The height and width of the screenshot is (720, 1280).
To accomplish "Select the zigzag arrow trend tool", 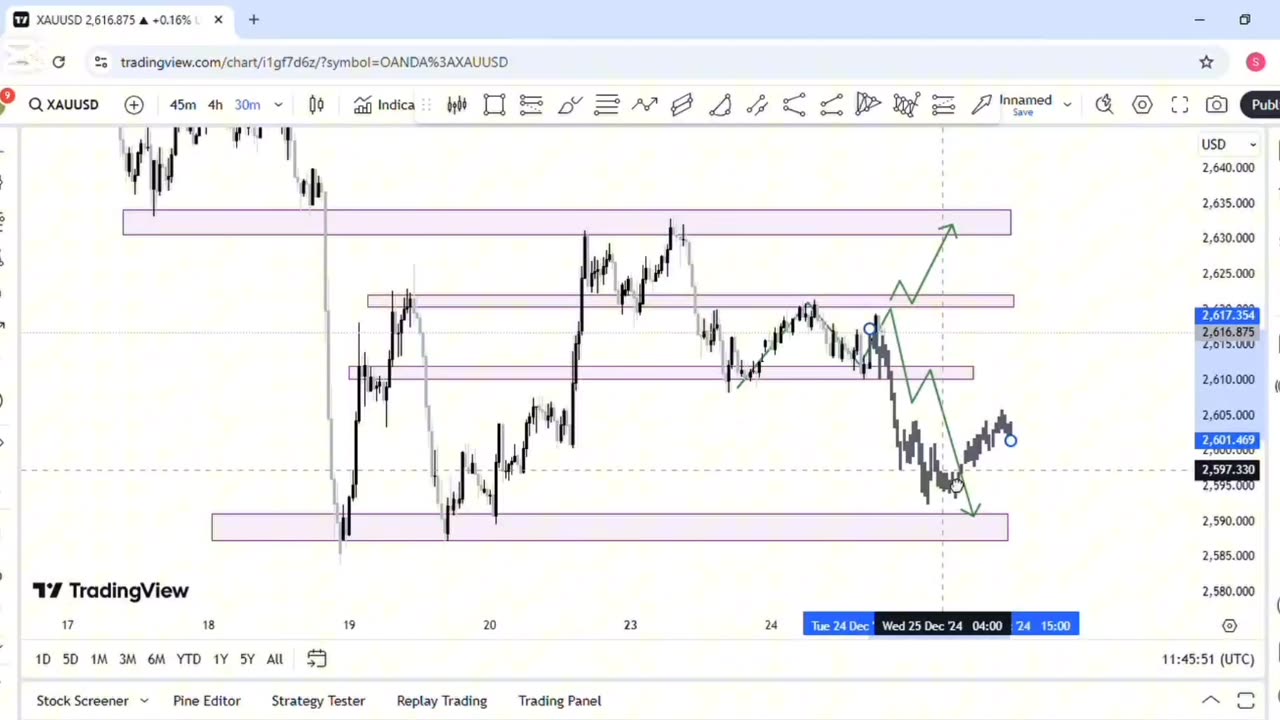I will click(645, 105).
